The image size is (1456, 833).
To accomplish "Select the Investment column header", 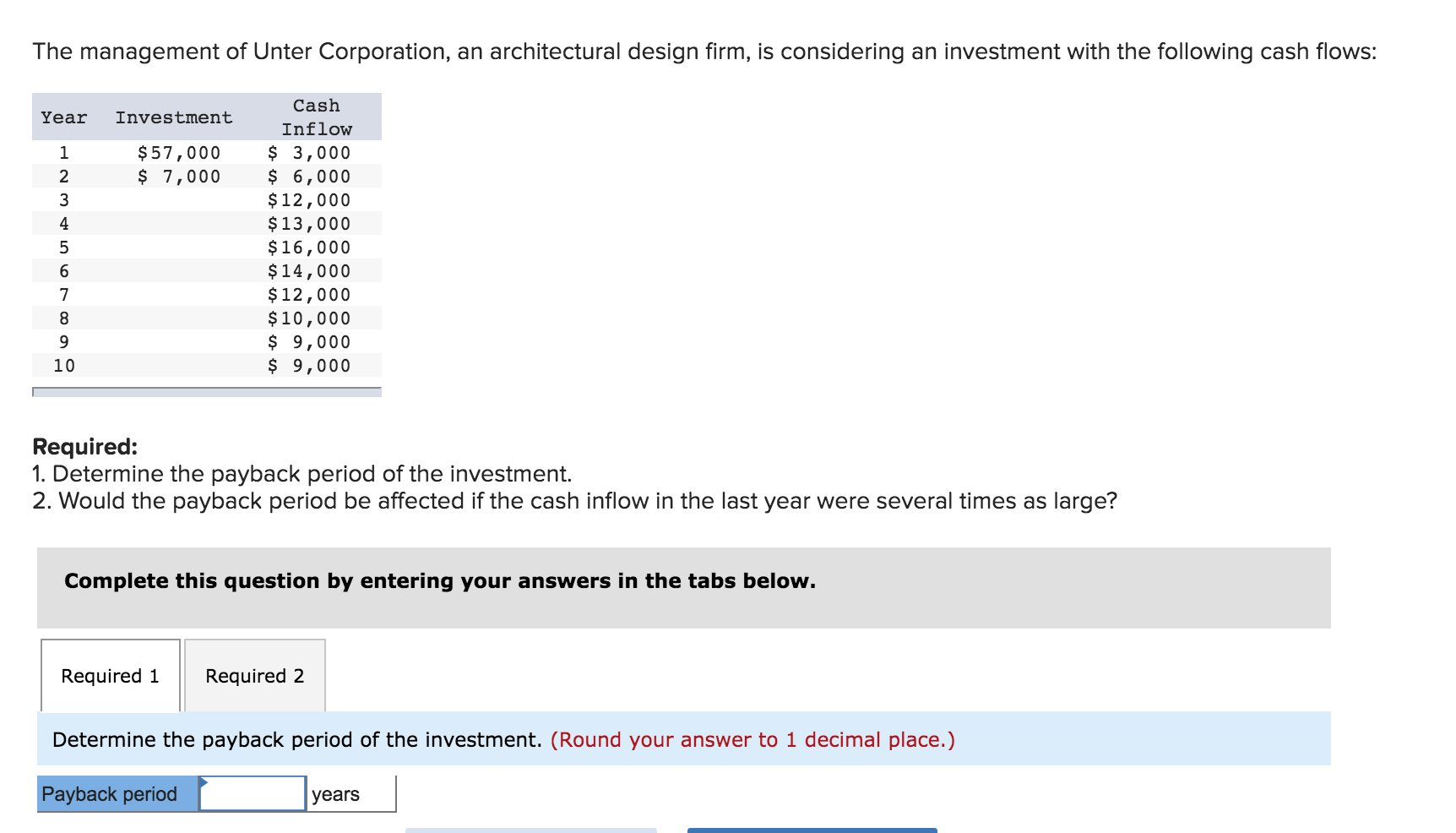I will pyautogui.click(x=174, y=117).
